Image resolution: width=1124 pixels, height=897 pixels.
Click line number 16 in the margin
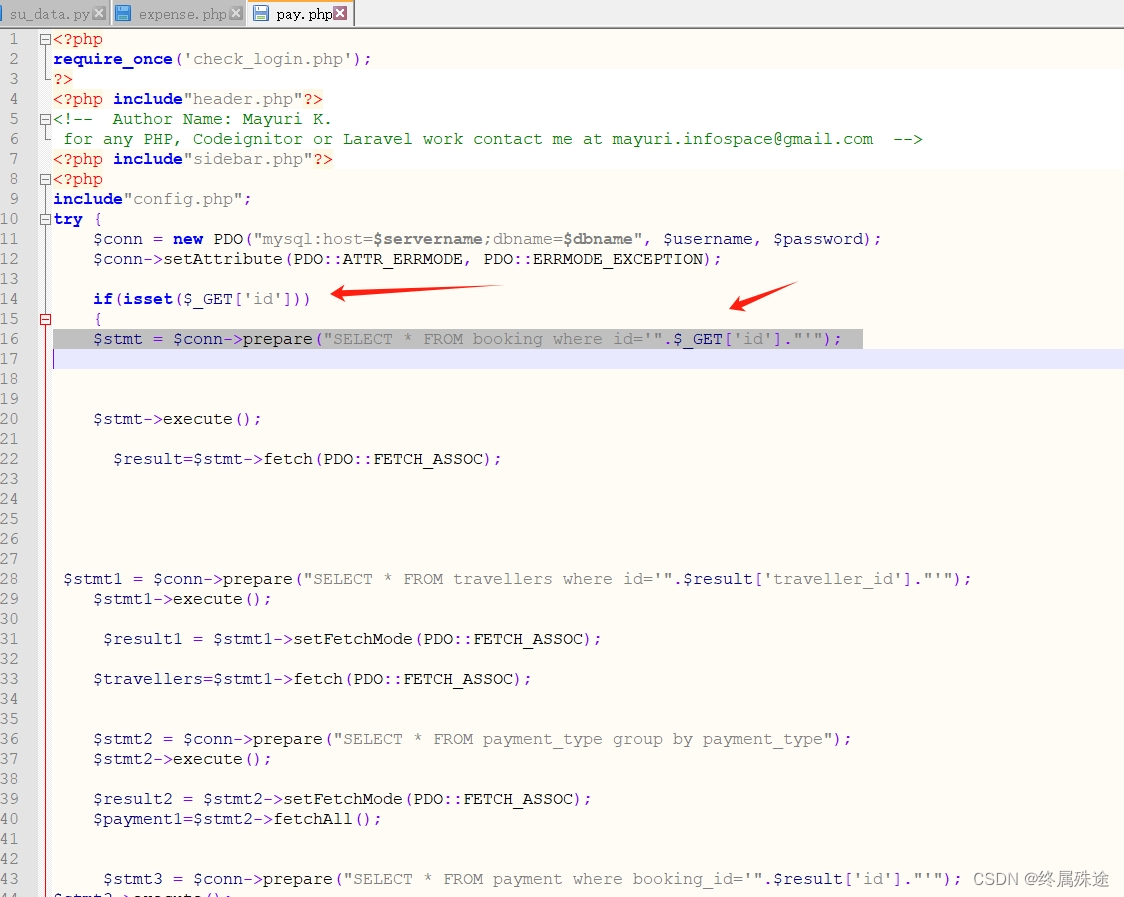click(x=10, y=338)
